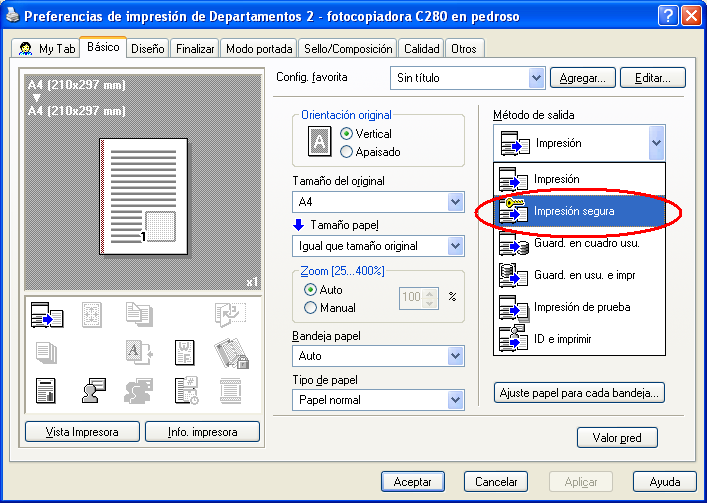Click Ajuste papel para cada bandeja... button
Screen dimensions: 707x503
(x=579, y=393)
